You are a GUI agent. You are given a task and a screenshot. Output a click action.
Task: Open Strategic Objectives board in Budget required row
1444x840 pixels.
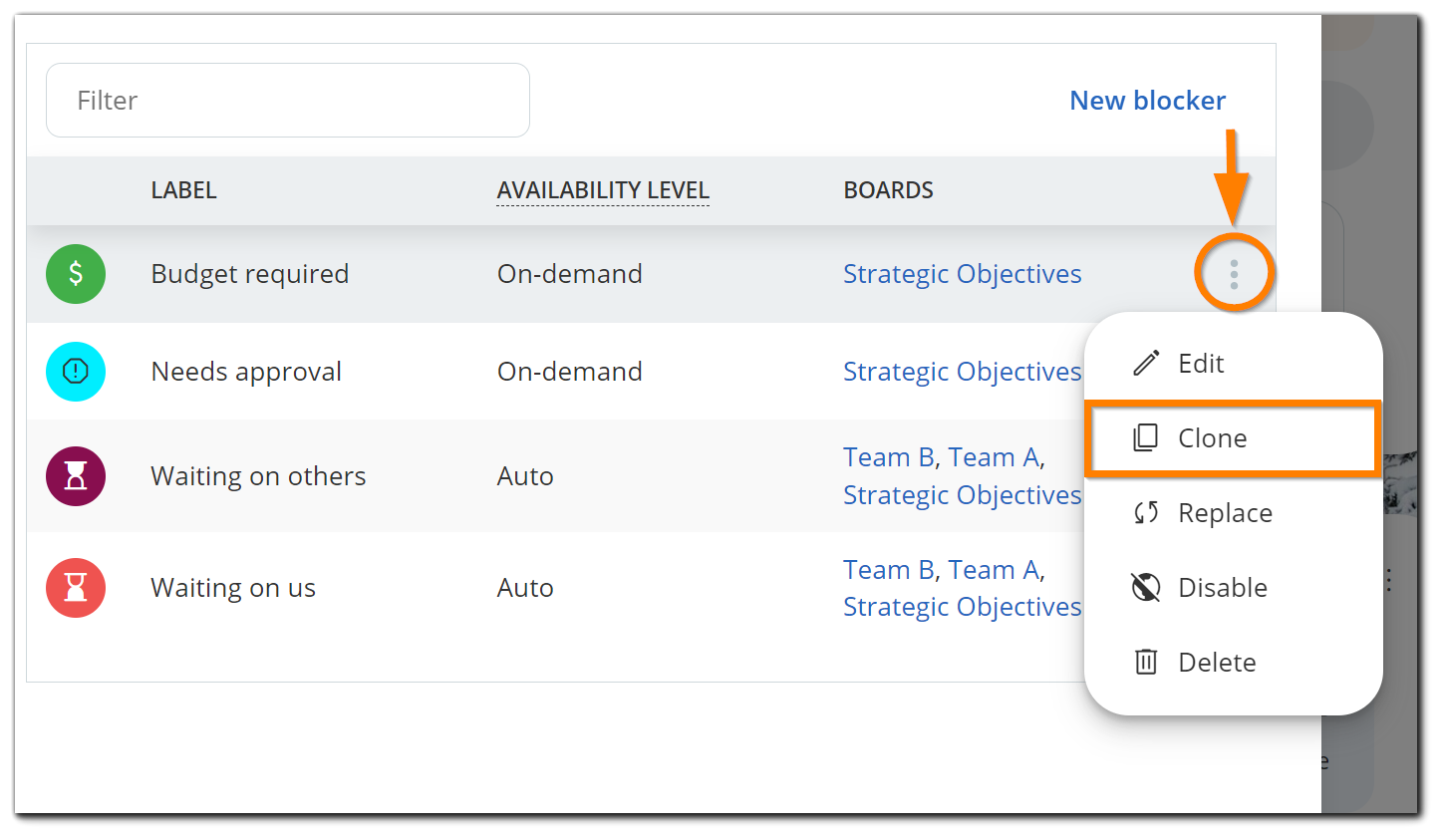(x=962, y=274)
